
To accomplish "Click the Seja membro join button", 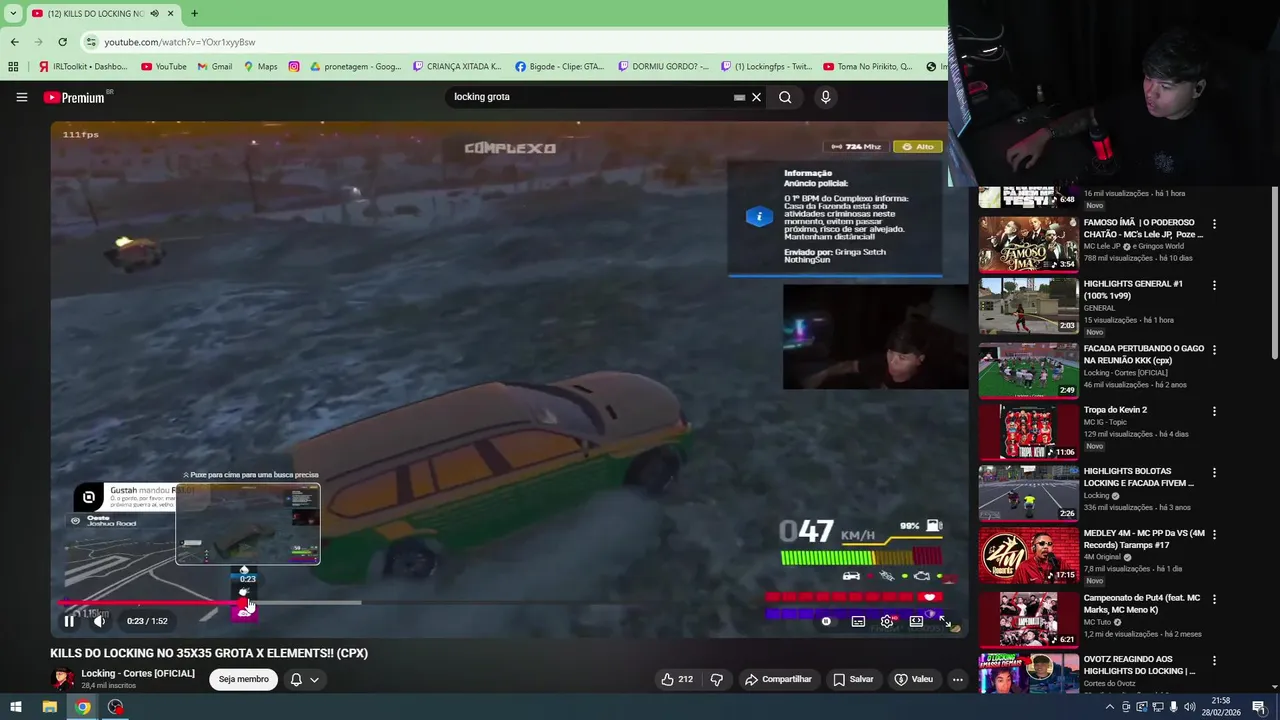I will 244,679.
